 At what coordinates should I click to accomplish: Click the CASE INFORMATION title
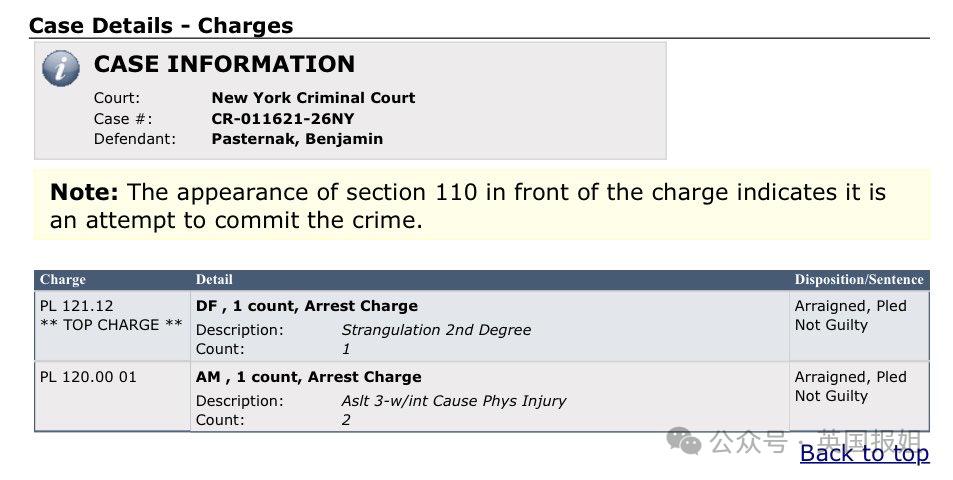224,65
